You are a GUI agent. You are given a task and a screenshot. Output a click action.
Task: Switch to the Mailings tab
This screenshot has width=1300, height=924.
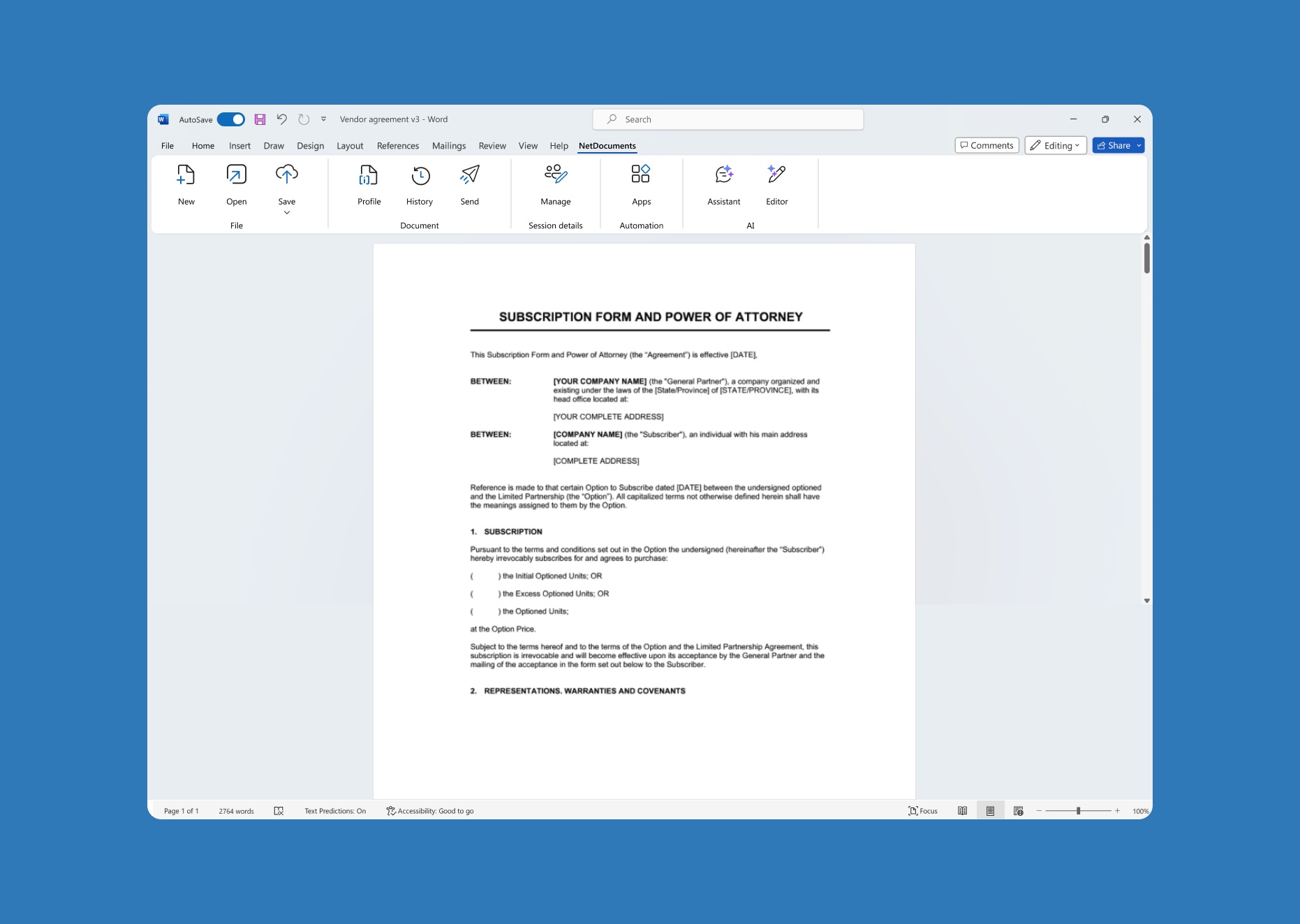[449, 146]
